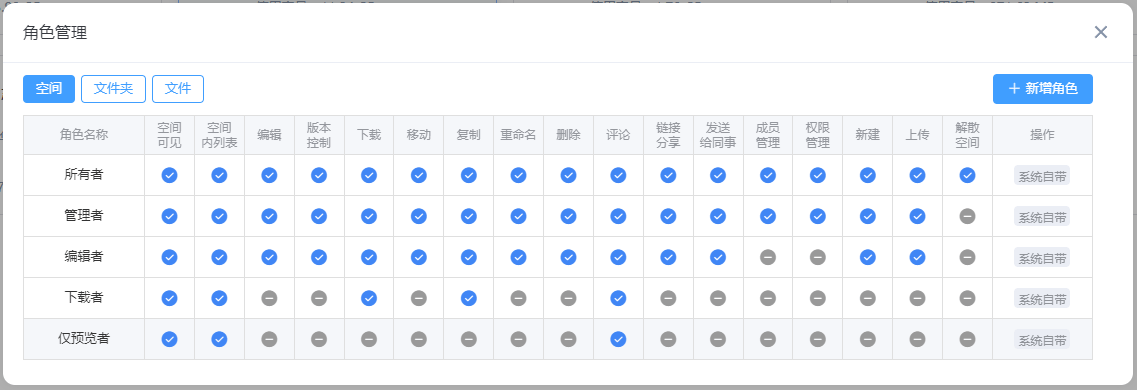Click 仅预览者's 空间内列表 checkmark icon
Screen dimensions: 1137x390
[x=219, y=339]
